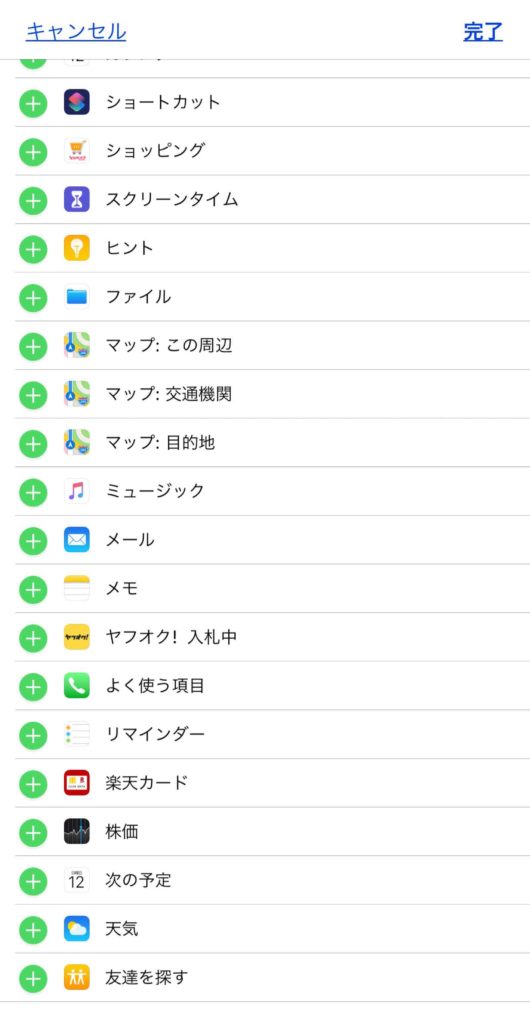Tap the ヒント lightbulb icon
This screenshot has height=1024, width=530.
76,248
